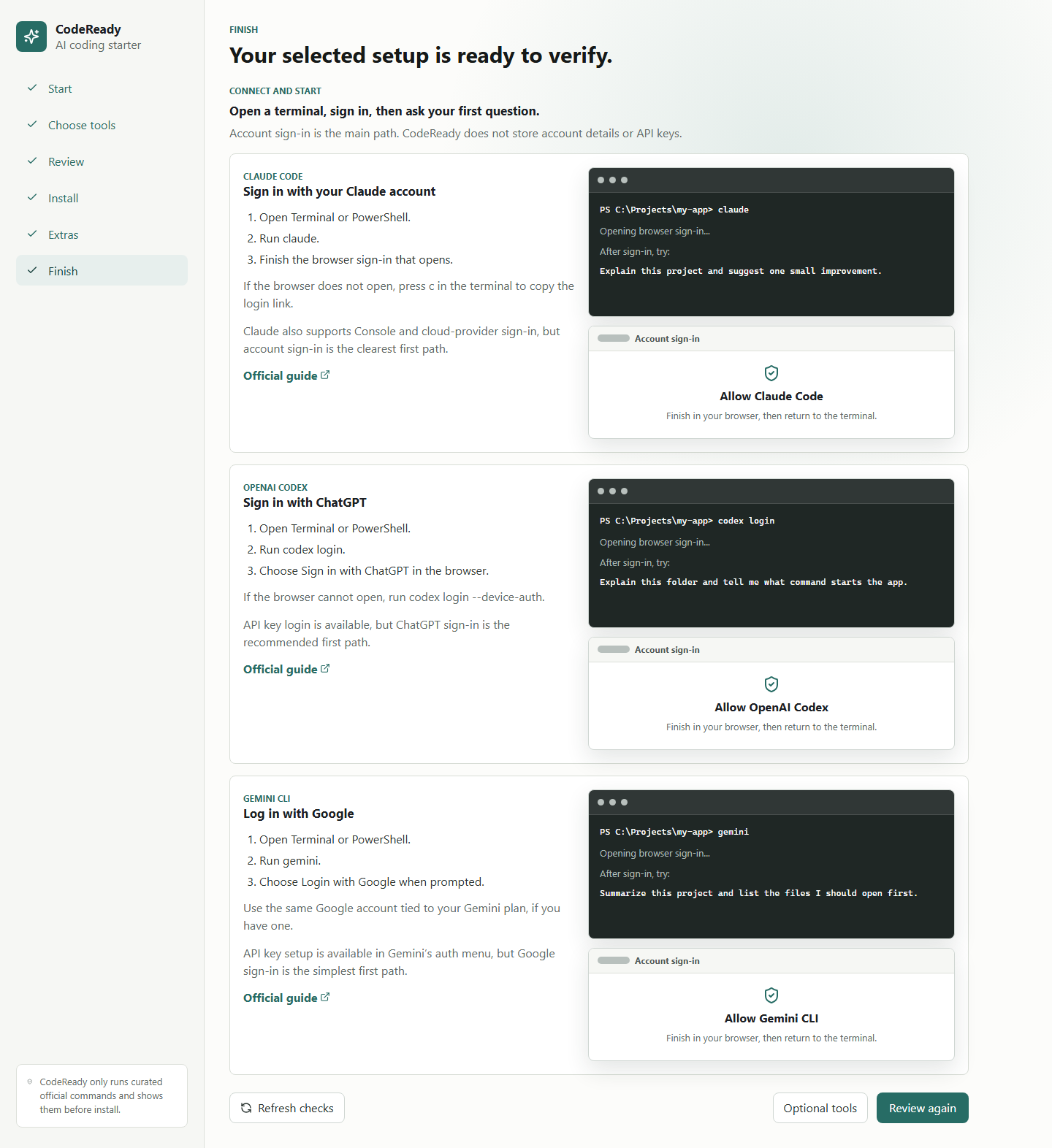This screenshot has height=1148, width=1052.
Task: Open the Choose tools step
Action: click(x=102, y=125)
